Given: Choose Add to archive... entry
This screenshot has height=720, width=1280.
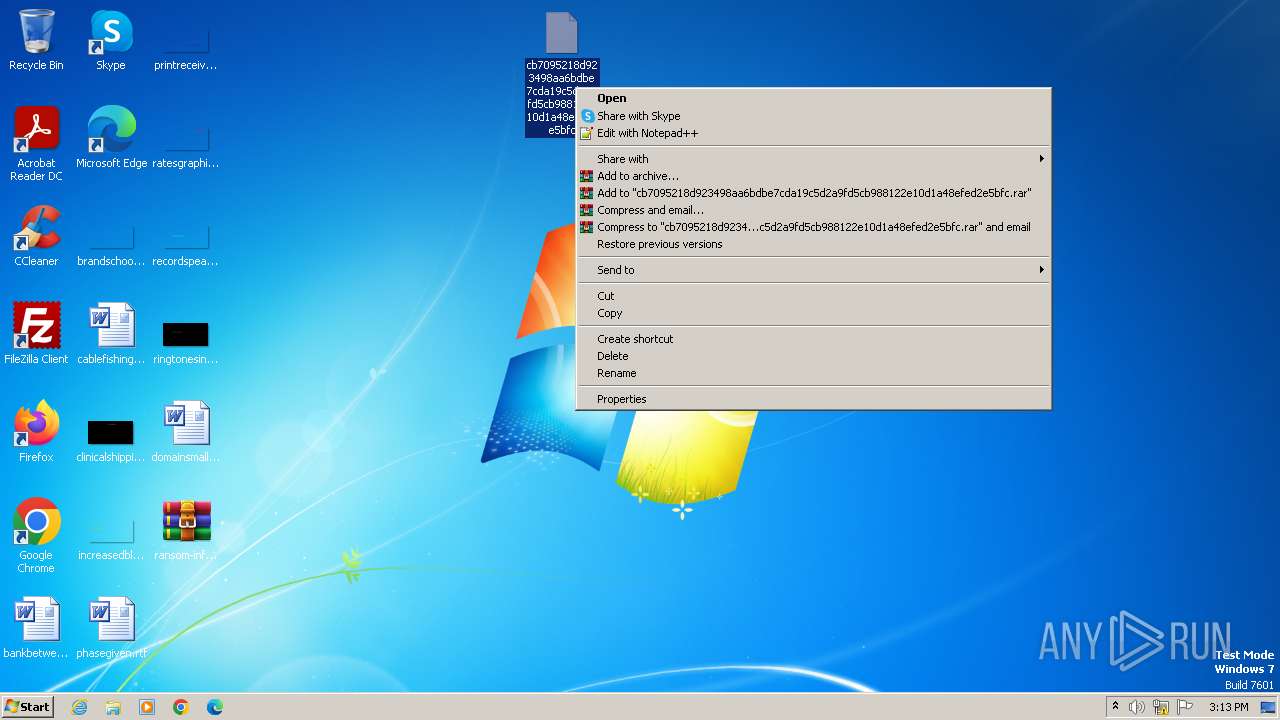Looking at the screenshot, I should (814, 176).
